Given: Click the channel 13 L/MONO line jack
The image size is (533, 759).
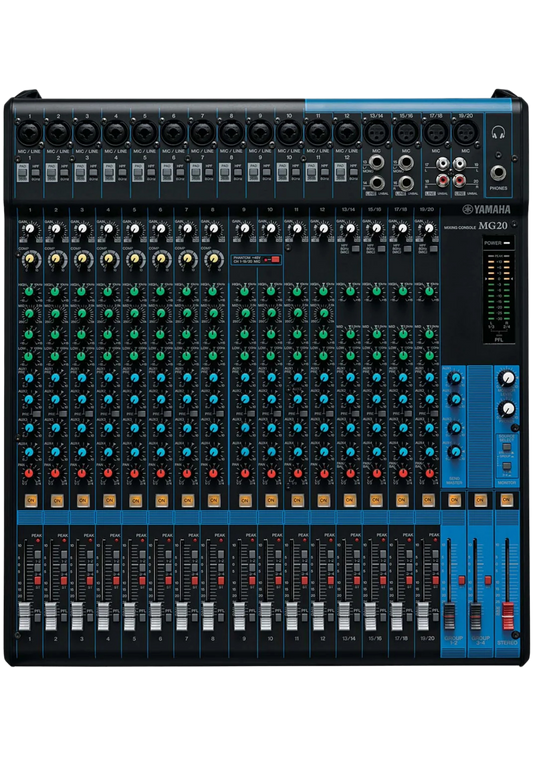Looking at the screenshot, I should pyautogui.click(x=376, y=162).
